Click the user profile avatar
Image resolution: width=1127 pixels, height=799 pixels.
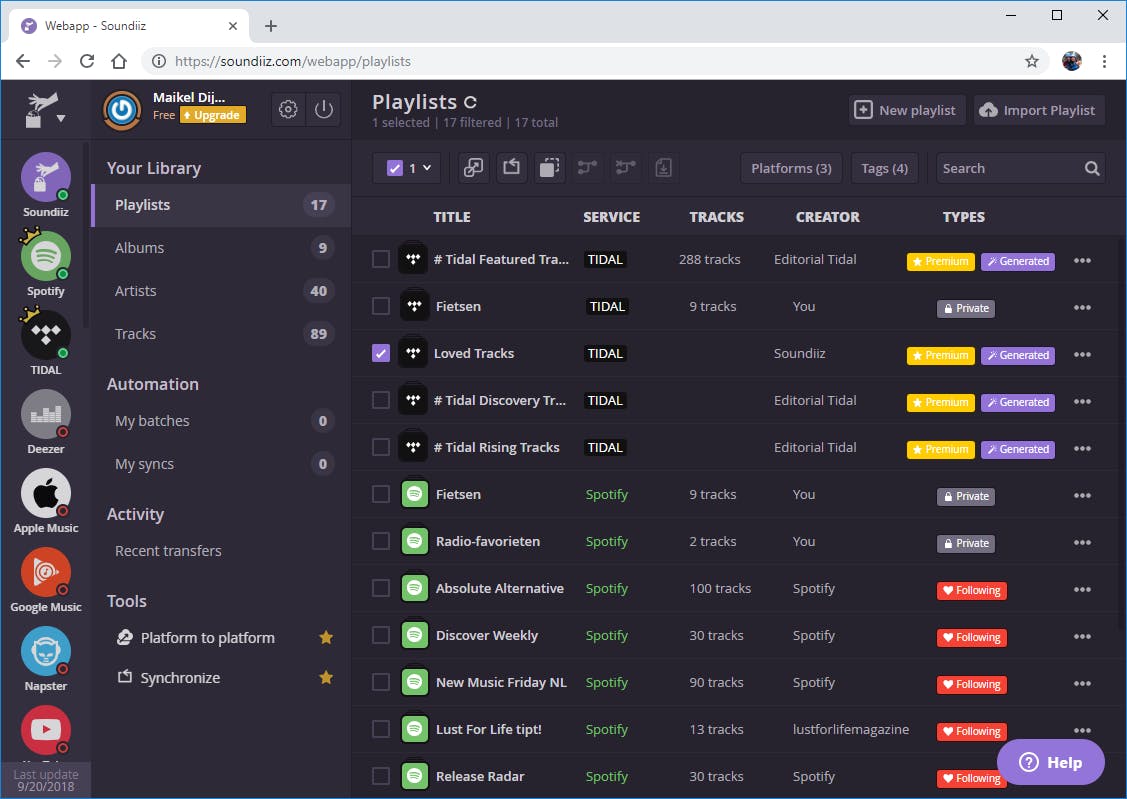coord(122,110)
